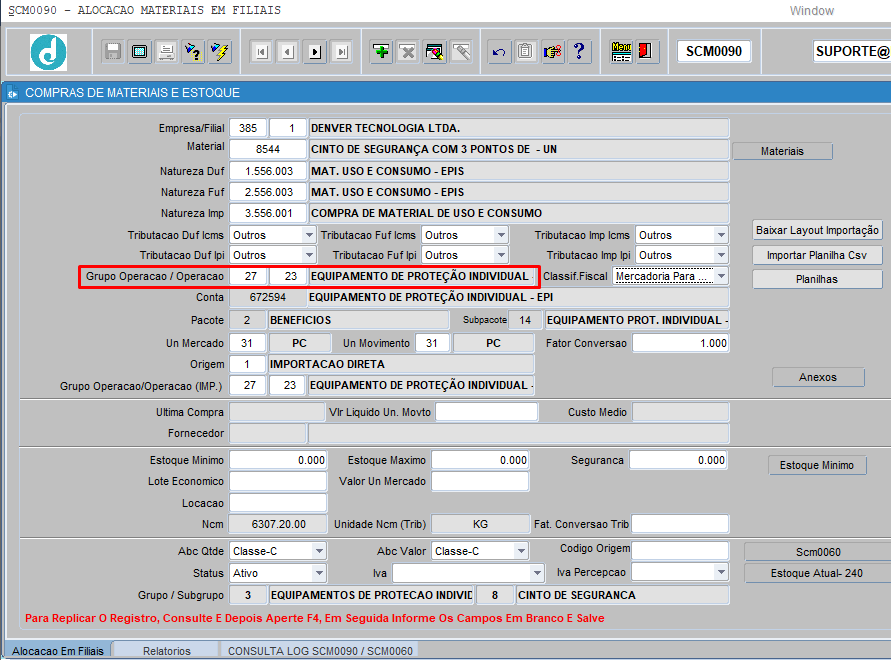Click the Enter Query flashlight icon

(x=193, y=52)
